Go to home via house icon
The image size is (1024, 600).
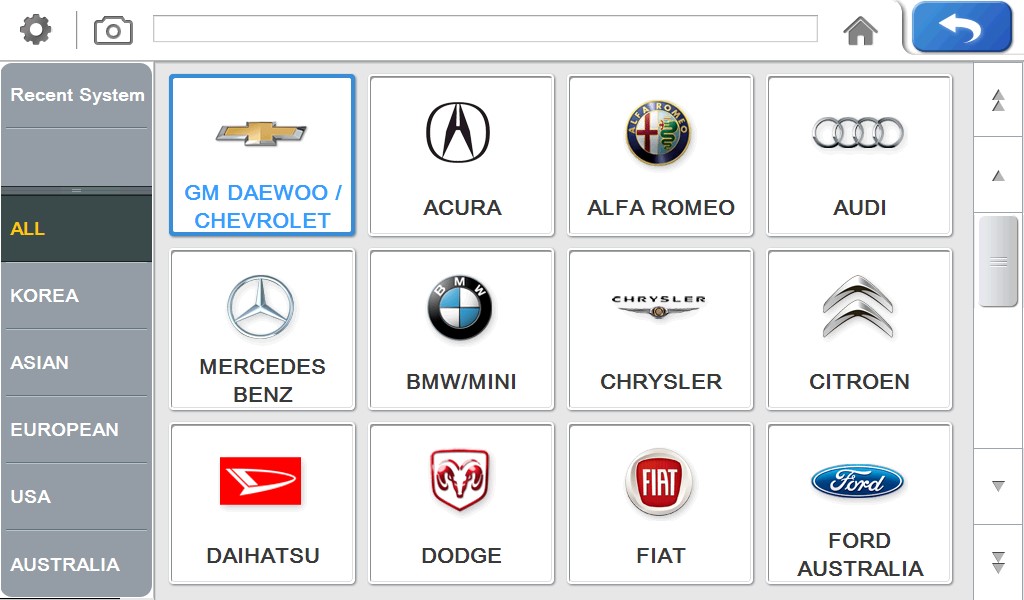click(860, 31)
